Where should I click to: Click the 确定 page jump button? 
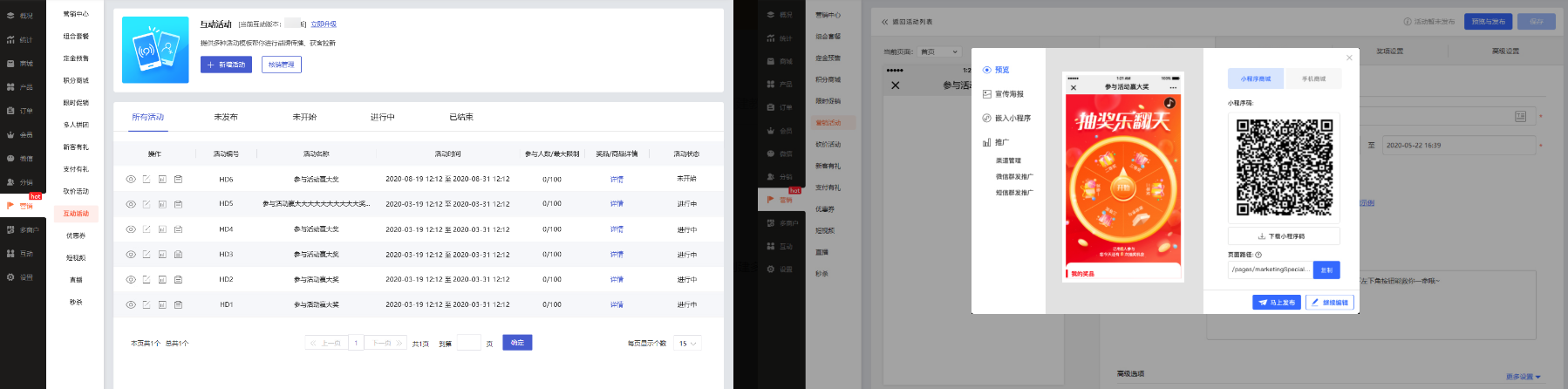517,343
